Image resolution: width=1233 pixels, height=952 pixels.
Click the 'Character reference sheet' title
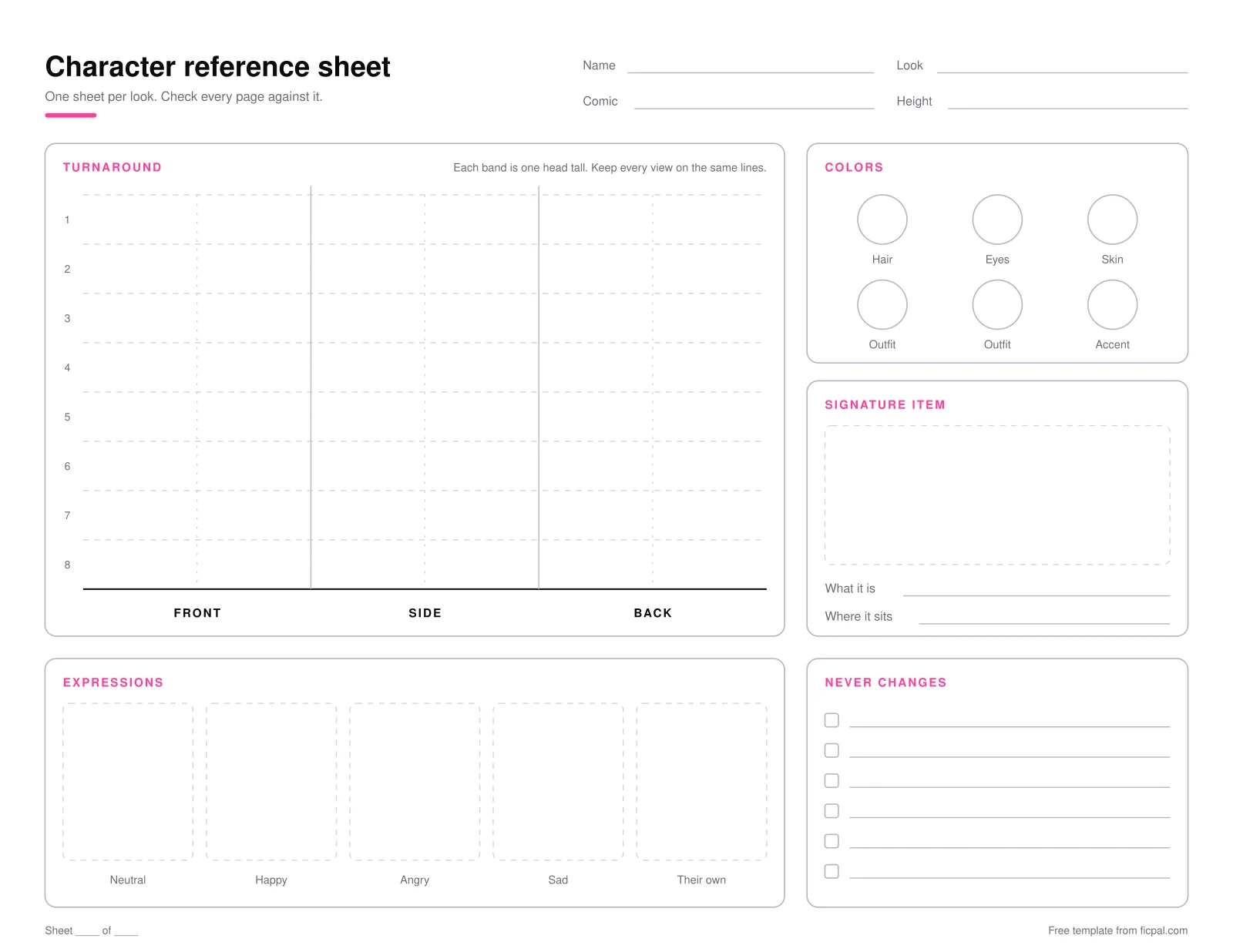[217, 67]
